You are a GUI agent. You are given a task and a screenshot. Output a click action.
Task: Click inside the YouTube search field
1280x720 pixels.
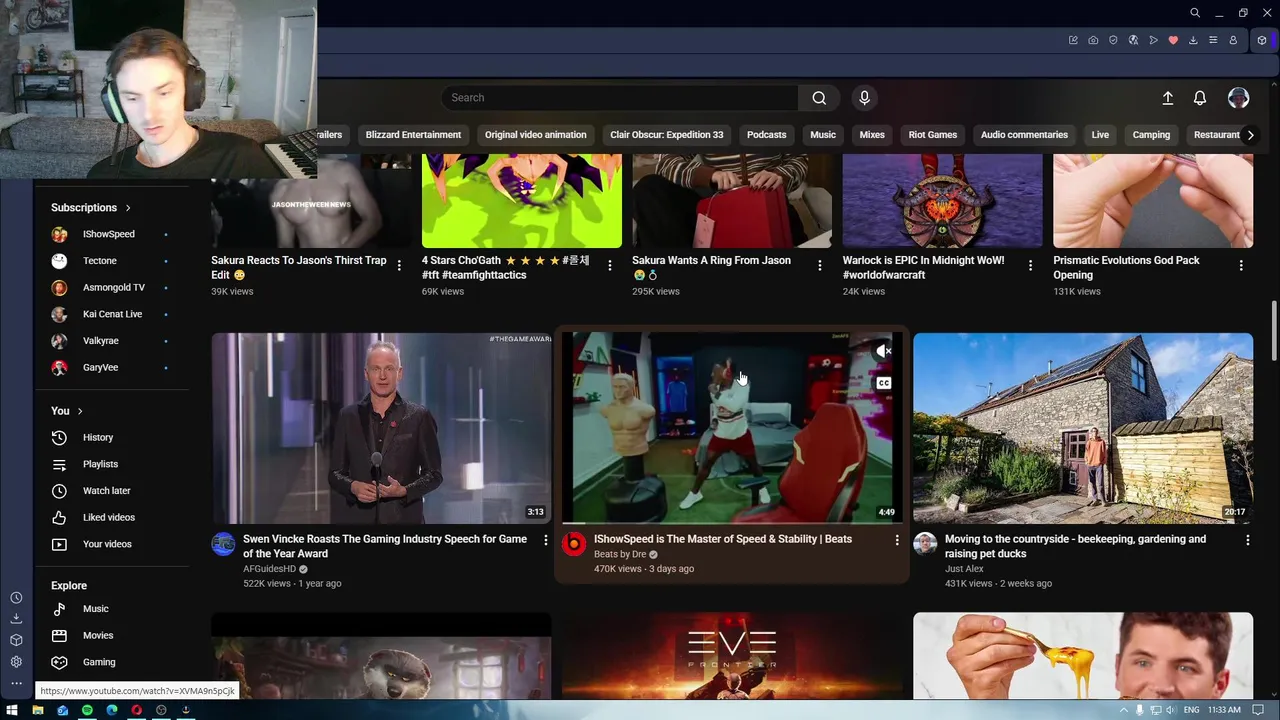pyautogui.click(x=620, y=98)
